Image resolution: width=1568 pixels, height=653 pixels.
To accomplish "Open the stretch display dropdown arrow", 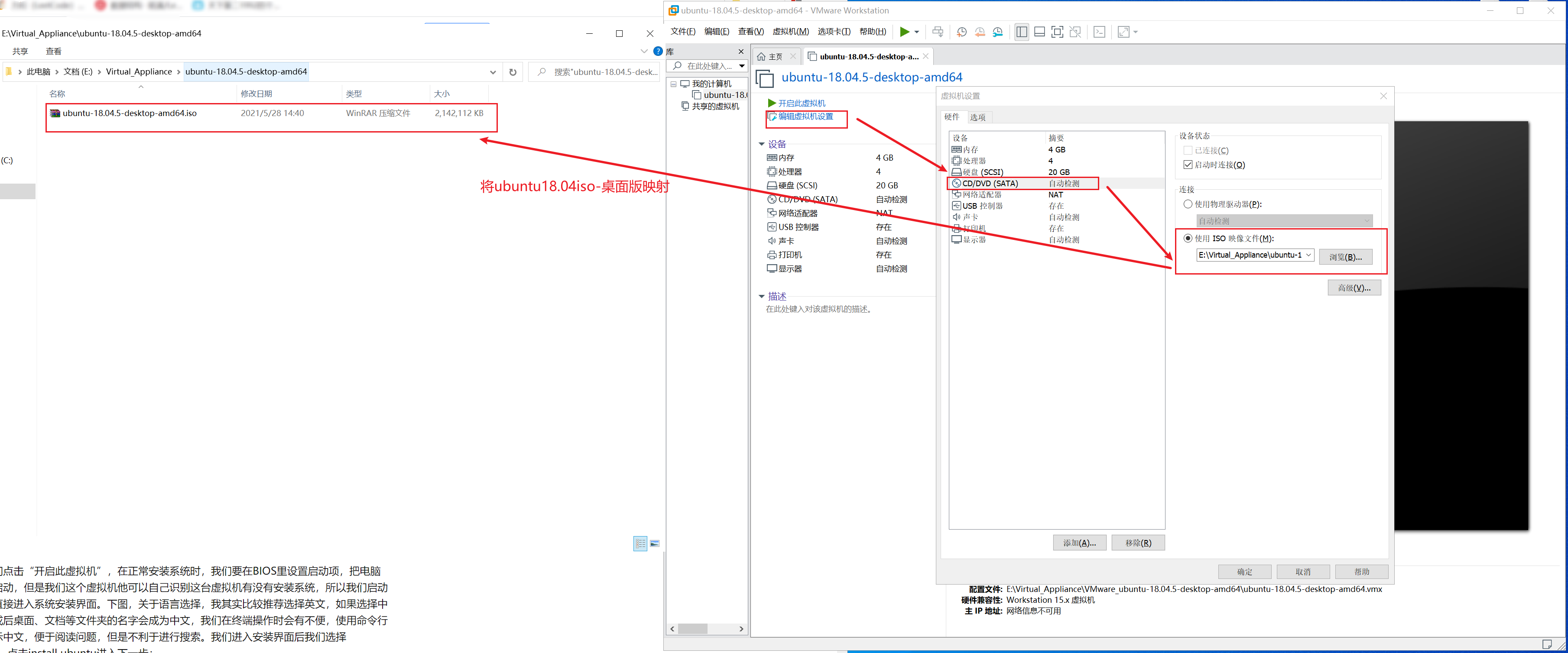I will (1136, 32).
